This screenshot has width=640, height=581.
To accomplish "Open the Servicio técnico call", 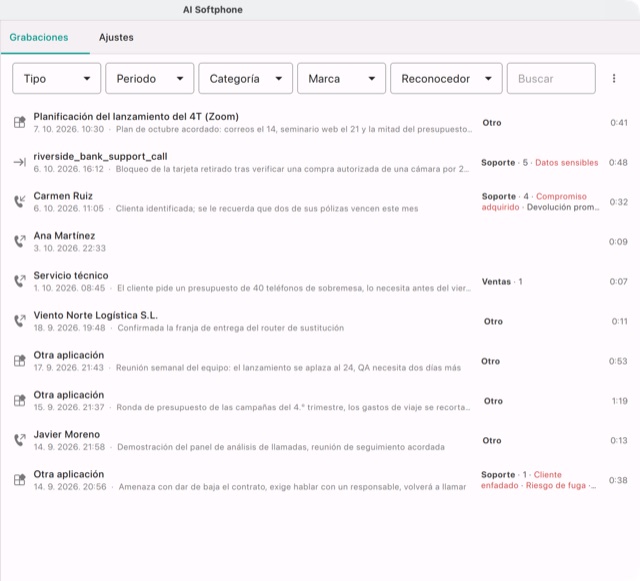I will click(x=71, y=276).
